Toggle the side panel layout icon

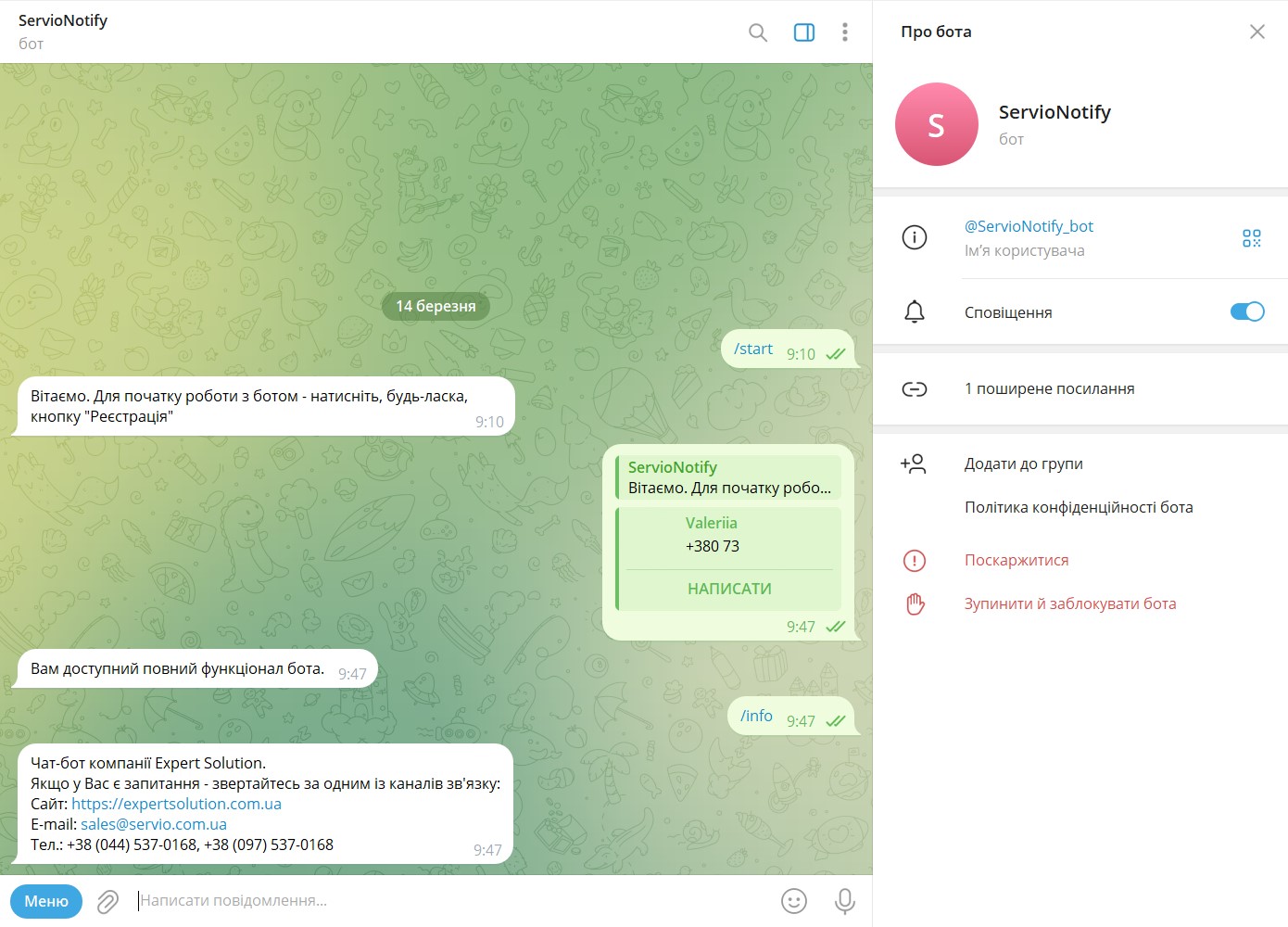[804, 32]
